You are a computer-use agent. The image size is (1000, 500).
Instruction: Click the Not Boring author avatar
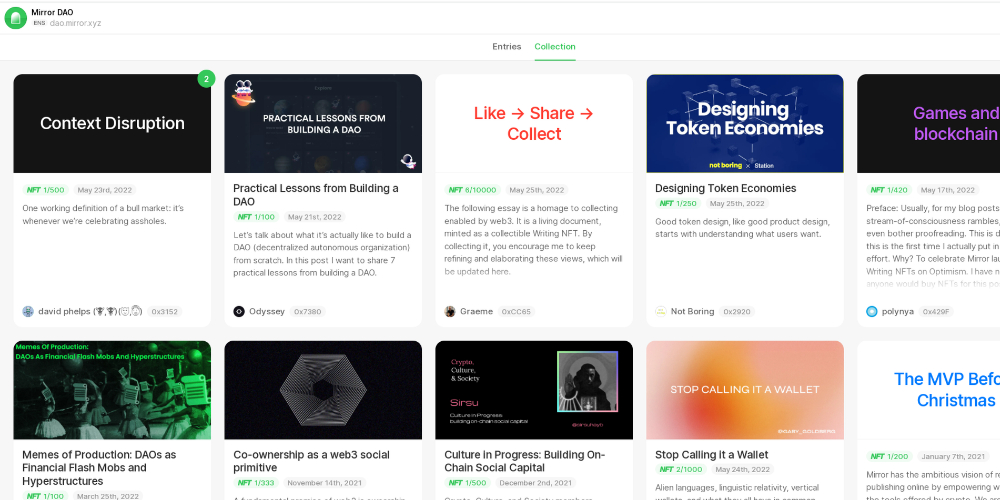click(x=661, y=312)
